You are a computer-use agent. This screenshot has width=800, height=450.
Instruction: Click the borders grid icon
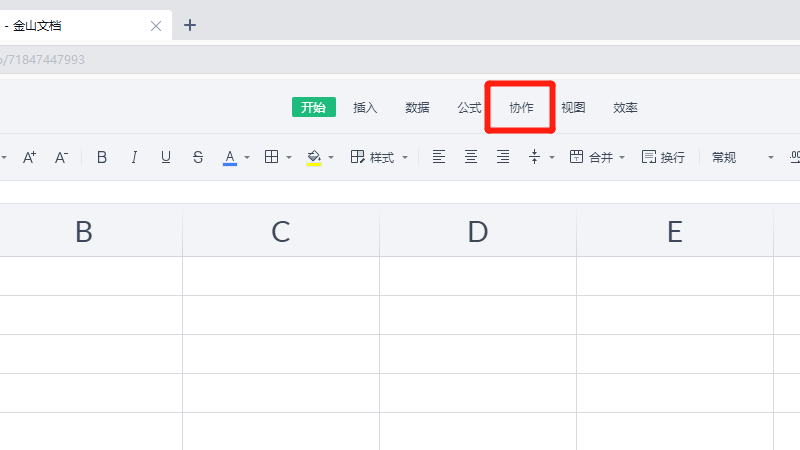(271, 157)
